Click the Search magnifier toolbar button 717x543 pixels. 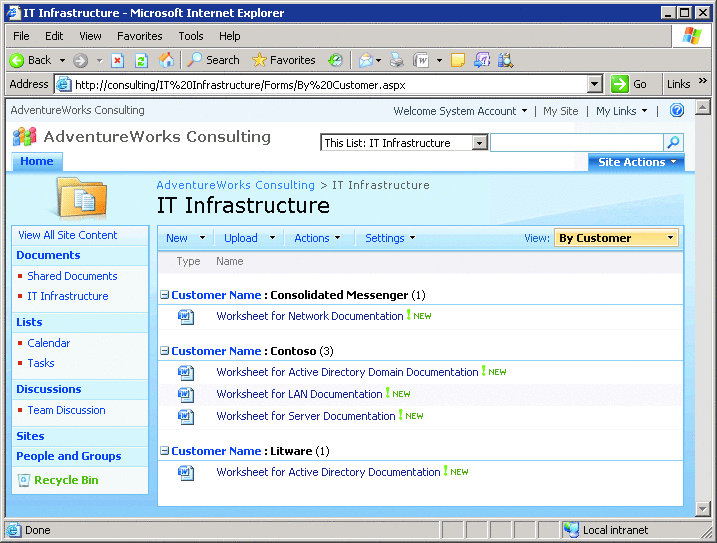click(213, 60)
